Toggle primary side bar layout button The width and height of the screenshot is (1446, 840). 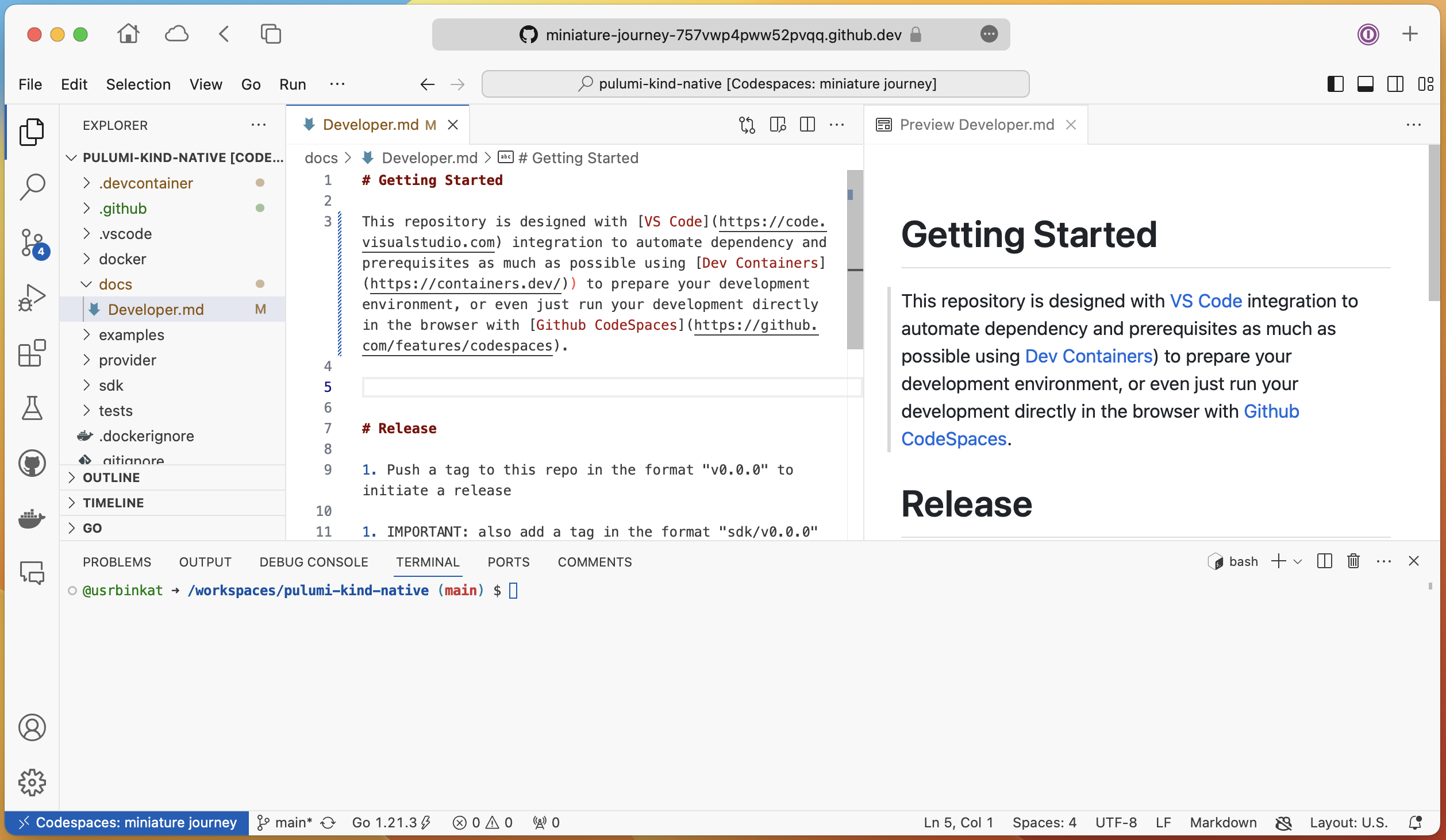1336,84
